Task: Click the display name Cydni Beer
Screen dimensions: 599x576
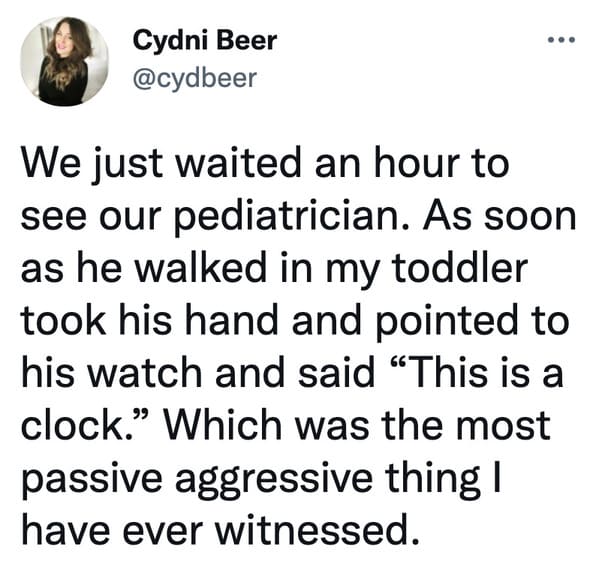Action: [204, 40]
